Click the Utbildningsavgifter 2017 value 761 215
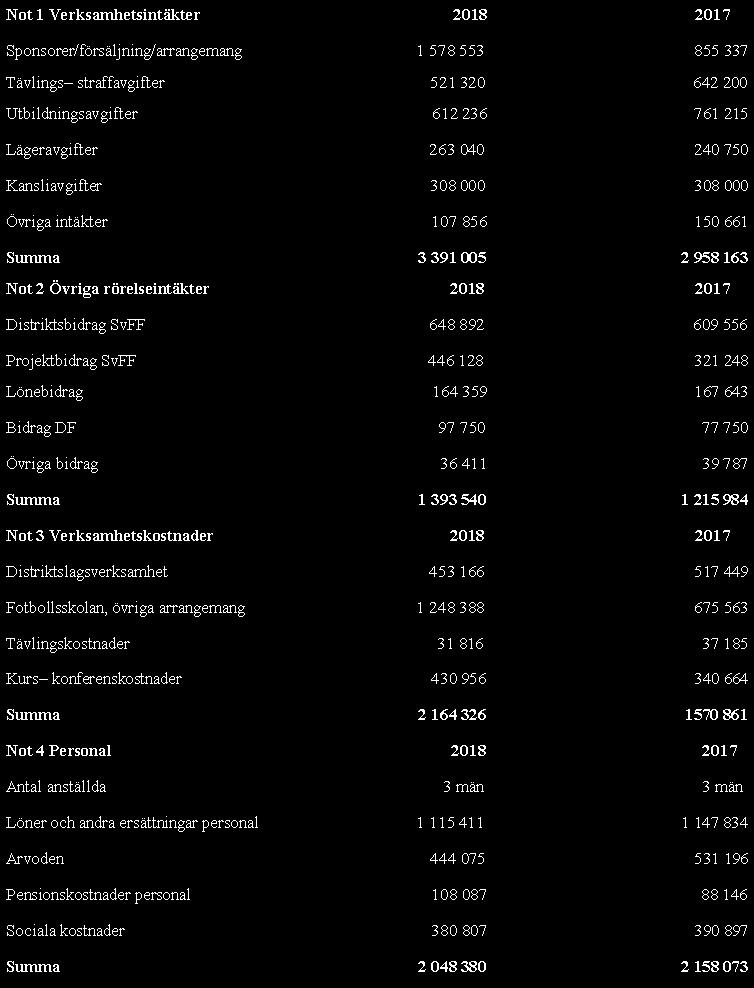This screenshot has width=754, height=988. point(720,113)
